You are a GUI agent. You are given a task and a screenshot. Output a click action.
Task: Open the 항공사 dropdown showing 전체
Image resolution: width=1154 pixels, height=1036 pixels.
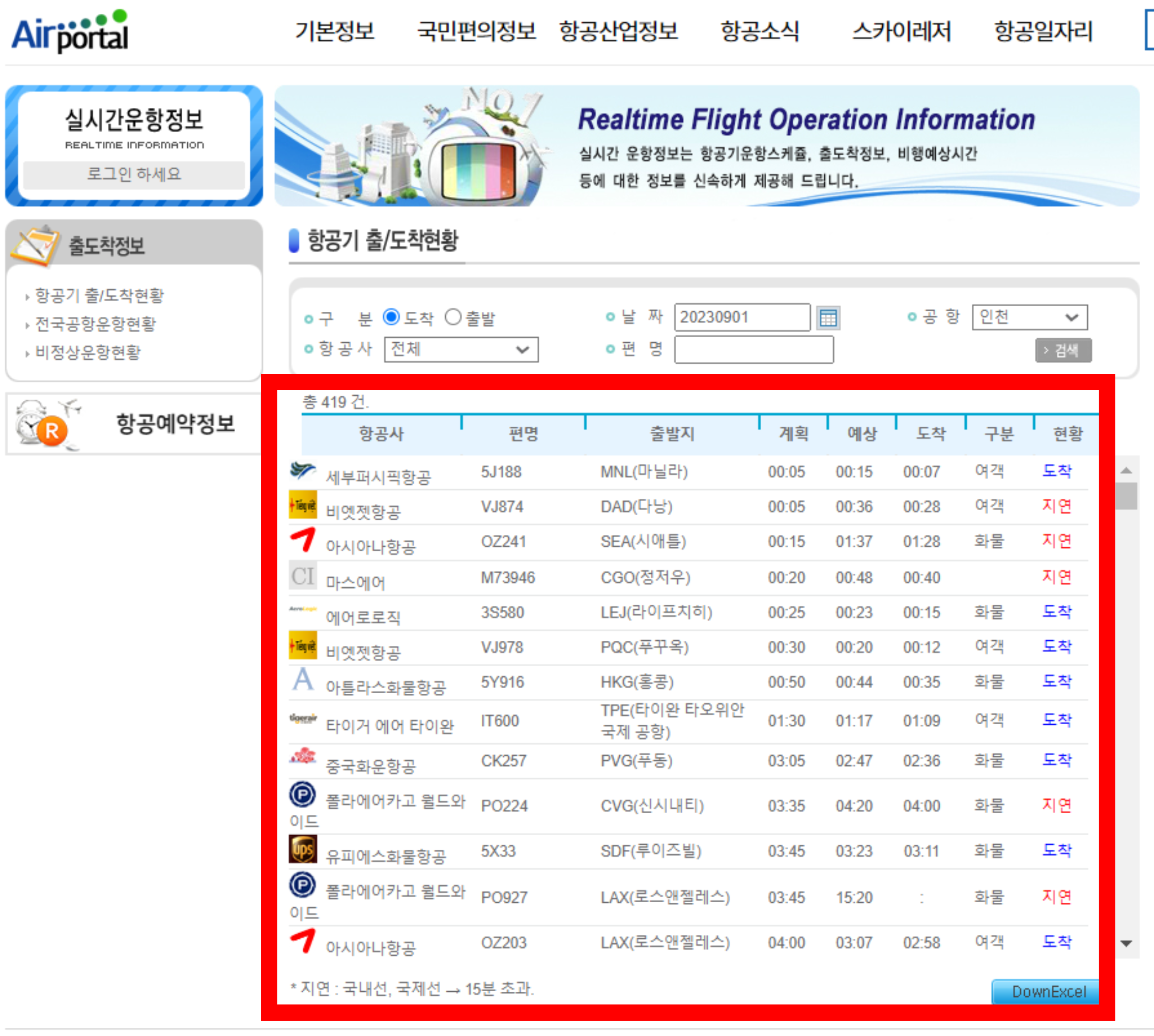click(x=461, y=349)
